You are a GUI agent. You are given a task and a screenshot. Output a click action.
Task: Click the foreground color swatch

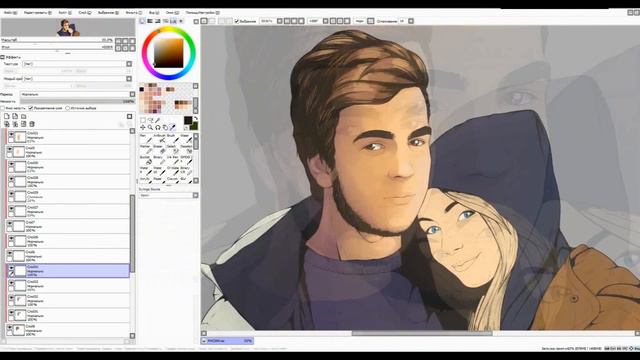pyautogui.click(x=188, y=120)
